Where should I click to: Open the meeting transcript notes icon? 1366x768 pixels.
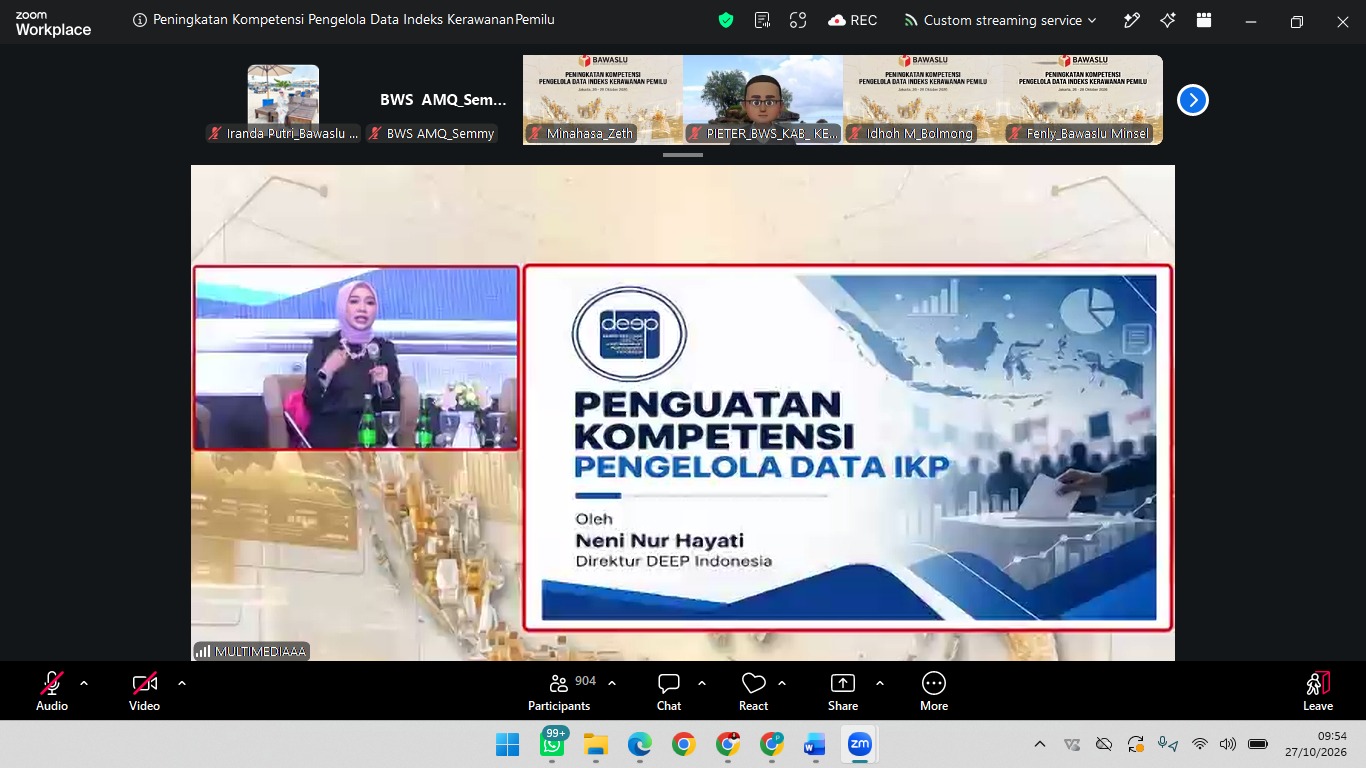(x=762, y=20)
